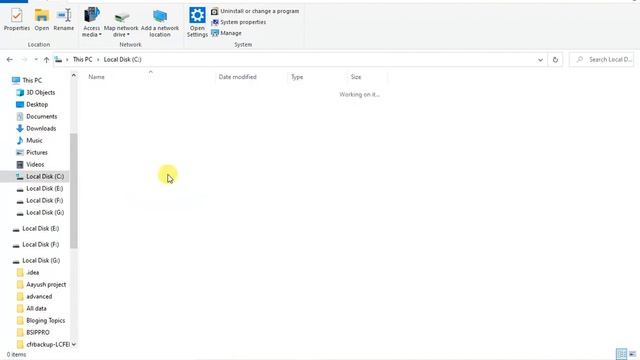Open All data folder

coord(36,309)
